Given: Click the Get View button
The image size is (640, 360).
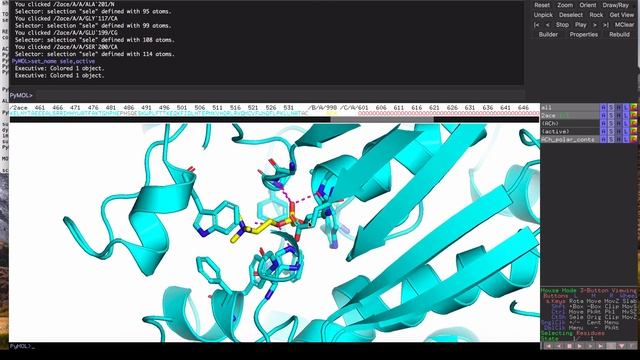Looking at the screenshot, I should pos(622,15).
